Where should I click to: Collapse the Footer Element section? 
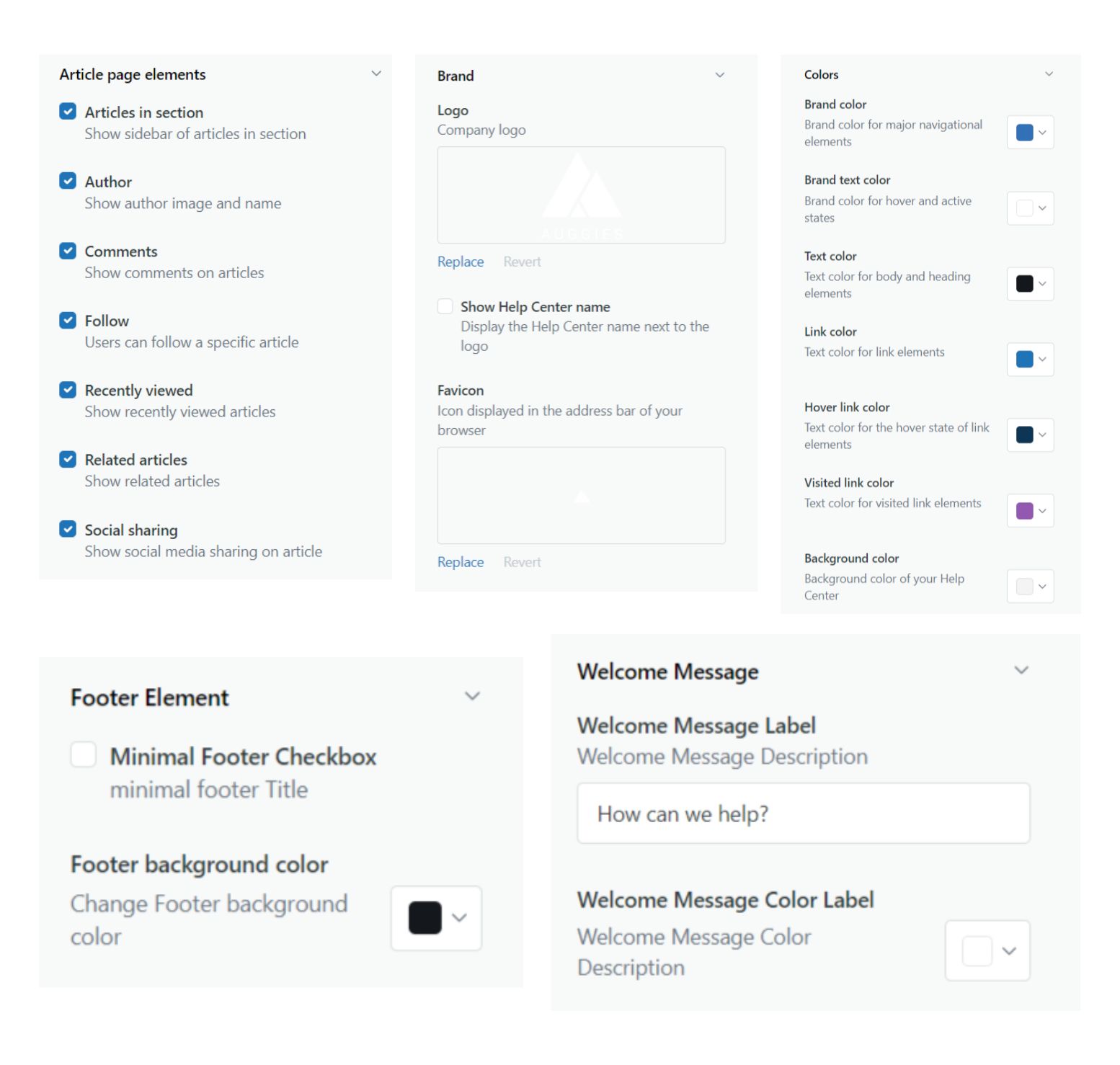click(472, 696)
